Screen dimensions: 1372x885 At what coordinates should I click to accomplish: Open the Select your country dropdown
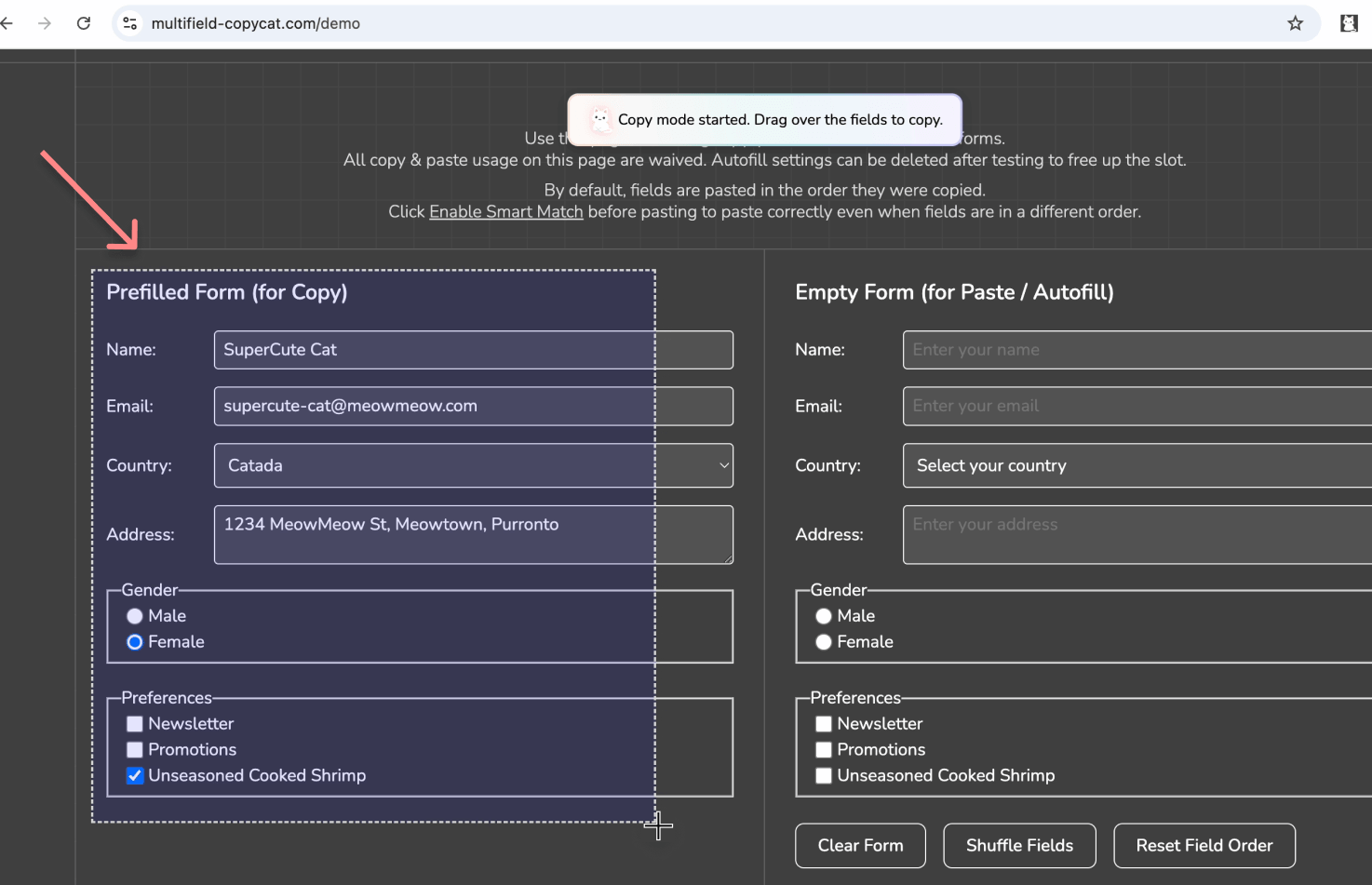click(x=1117, y=465)
